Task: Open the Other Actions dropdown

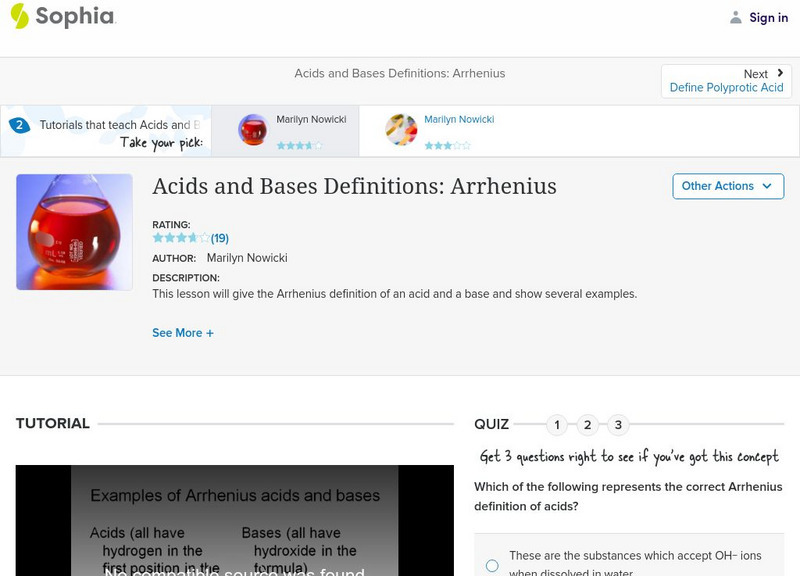Action: (727, 186)
